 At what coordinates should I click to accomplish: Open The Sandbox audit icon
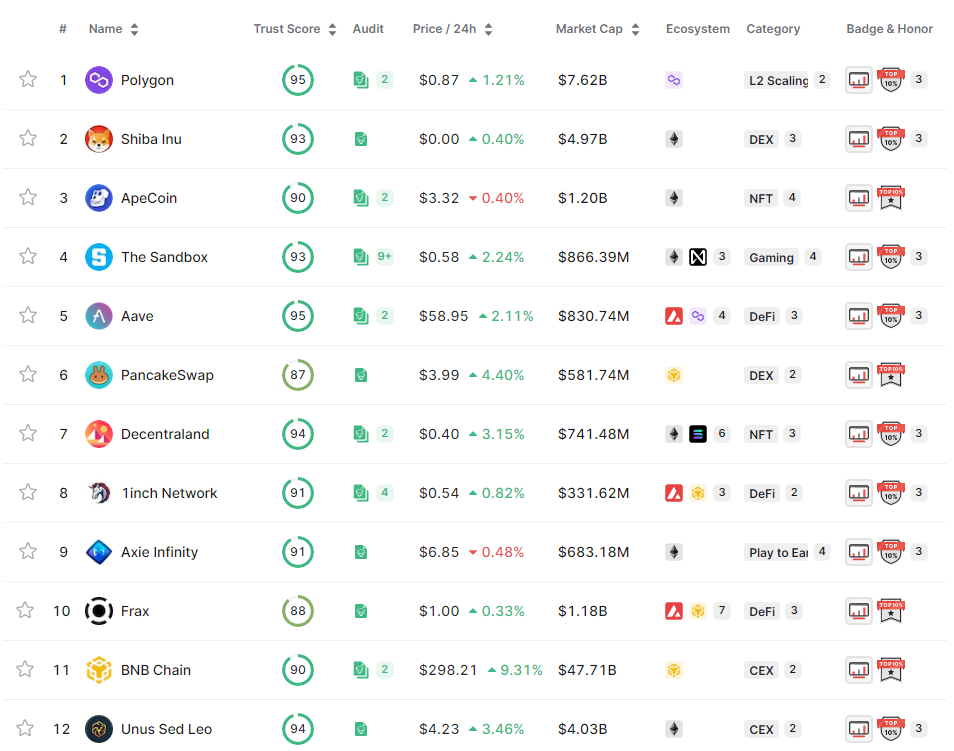[361, 257]
